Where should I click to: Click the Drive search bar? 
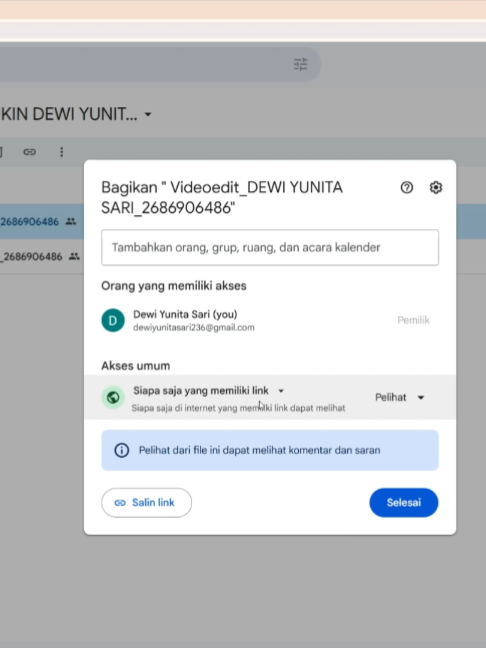(x=160, y=64)
